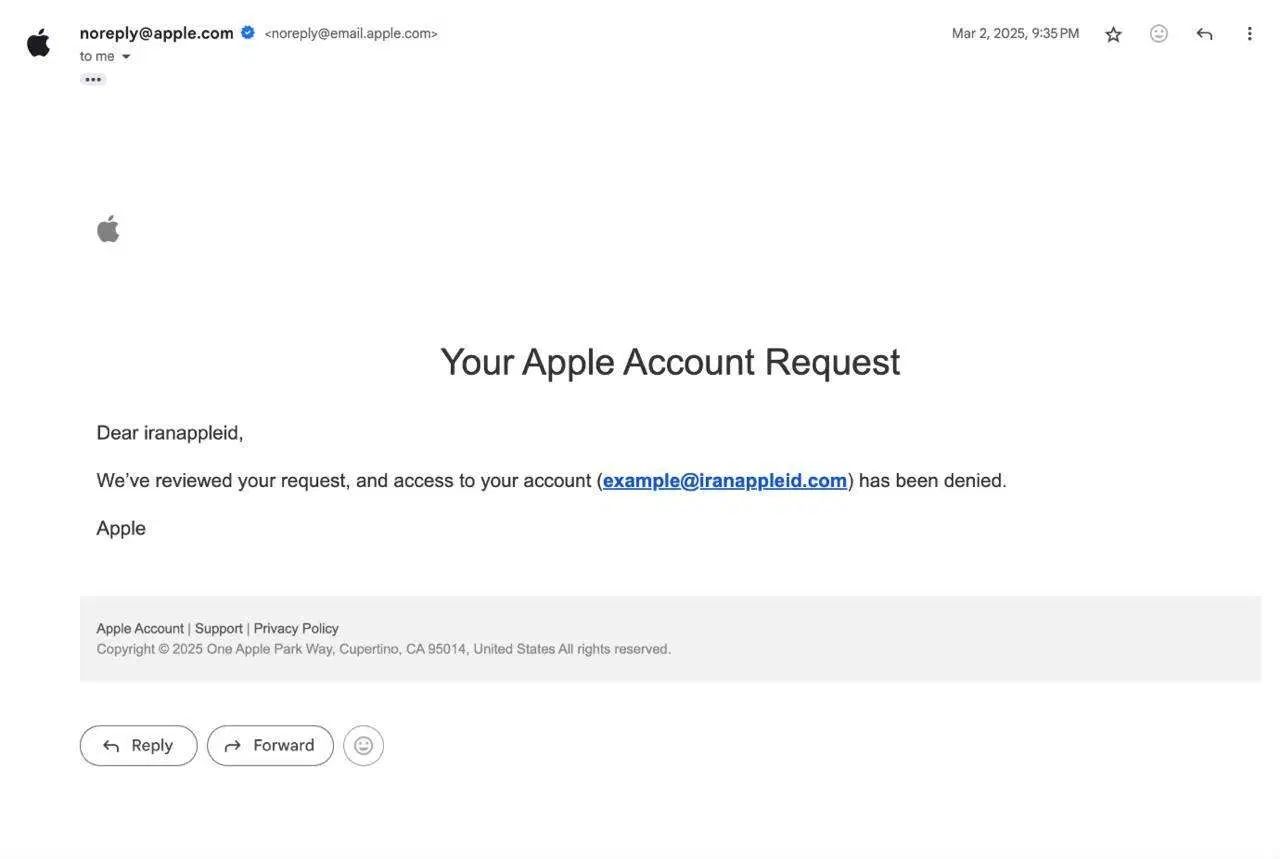Show trimmed content ellipsis button
This screenshot has height=859, width=1280.
(93, 79)
